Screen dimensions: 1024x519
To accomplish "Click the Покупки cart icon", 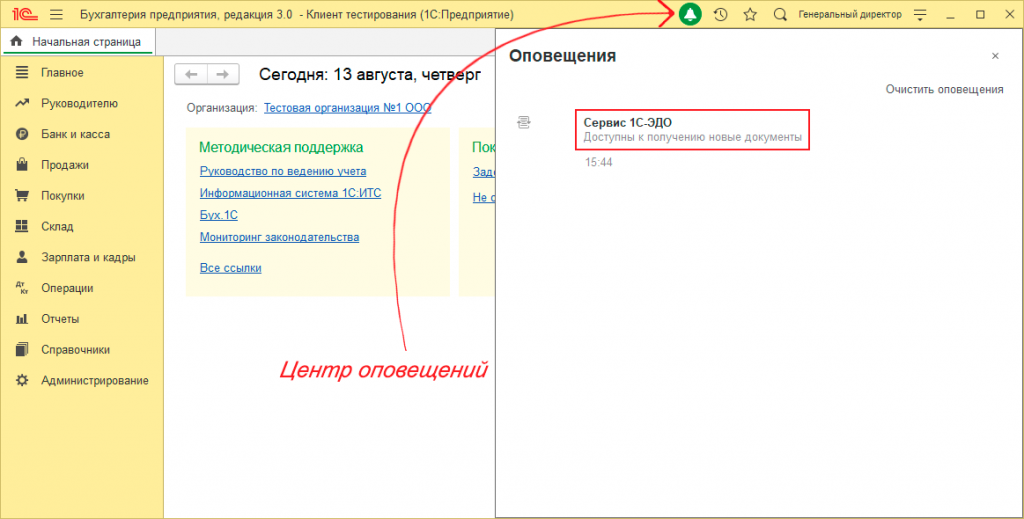I will pos(22,195).
